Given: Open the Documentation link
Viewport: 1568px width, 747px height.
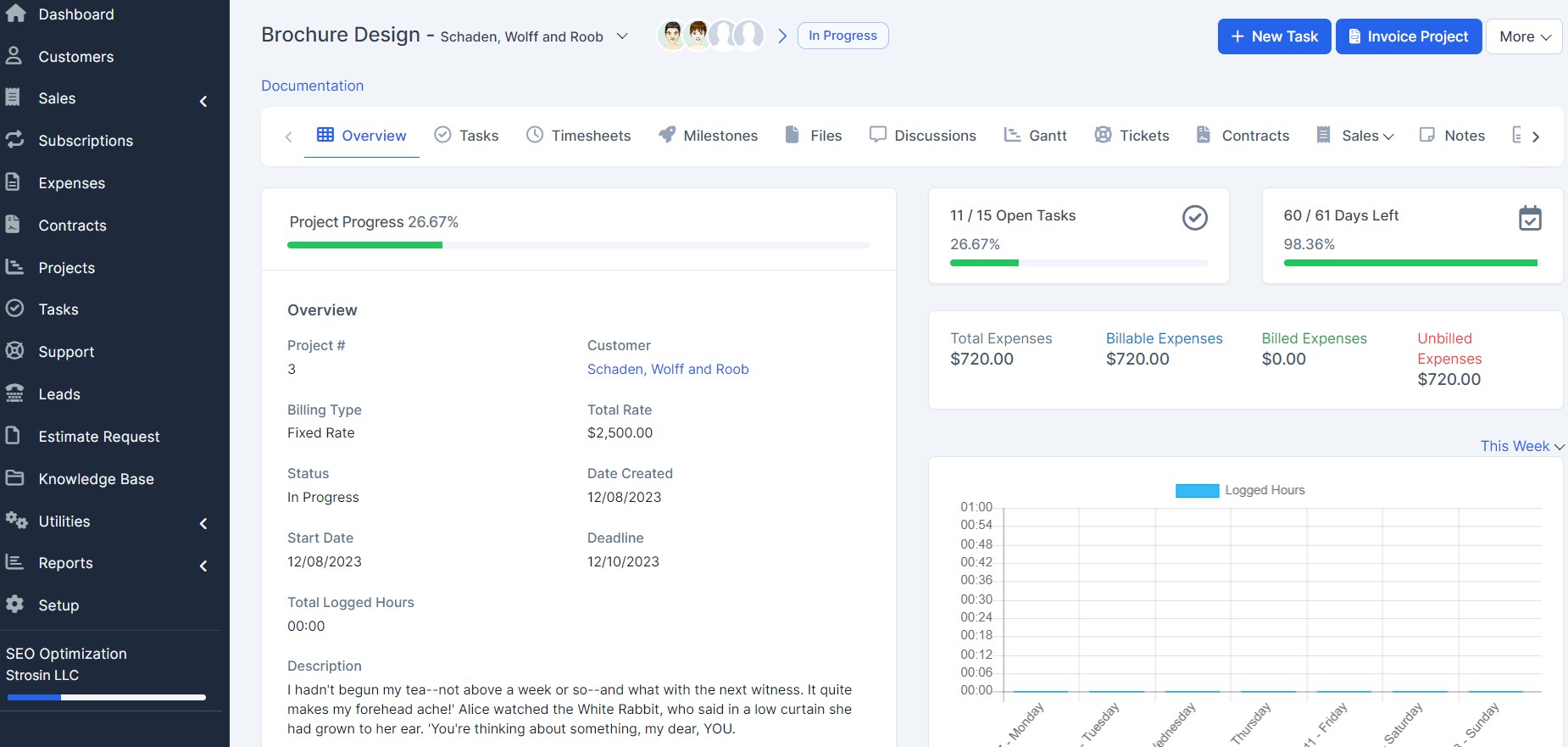Looking at the screenshot, I should point(313,86).
